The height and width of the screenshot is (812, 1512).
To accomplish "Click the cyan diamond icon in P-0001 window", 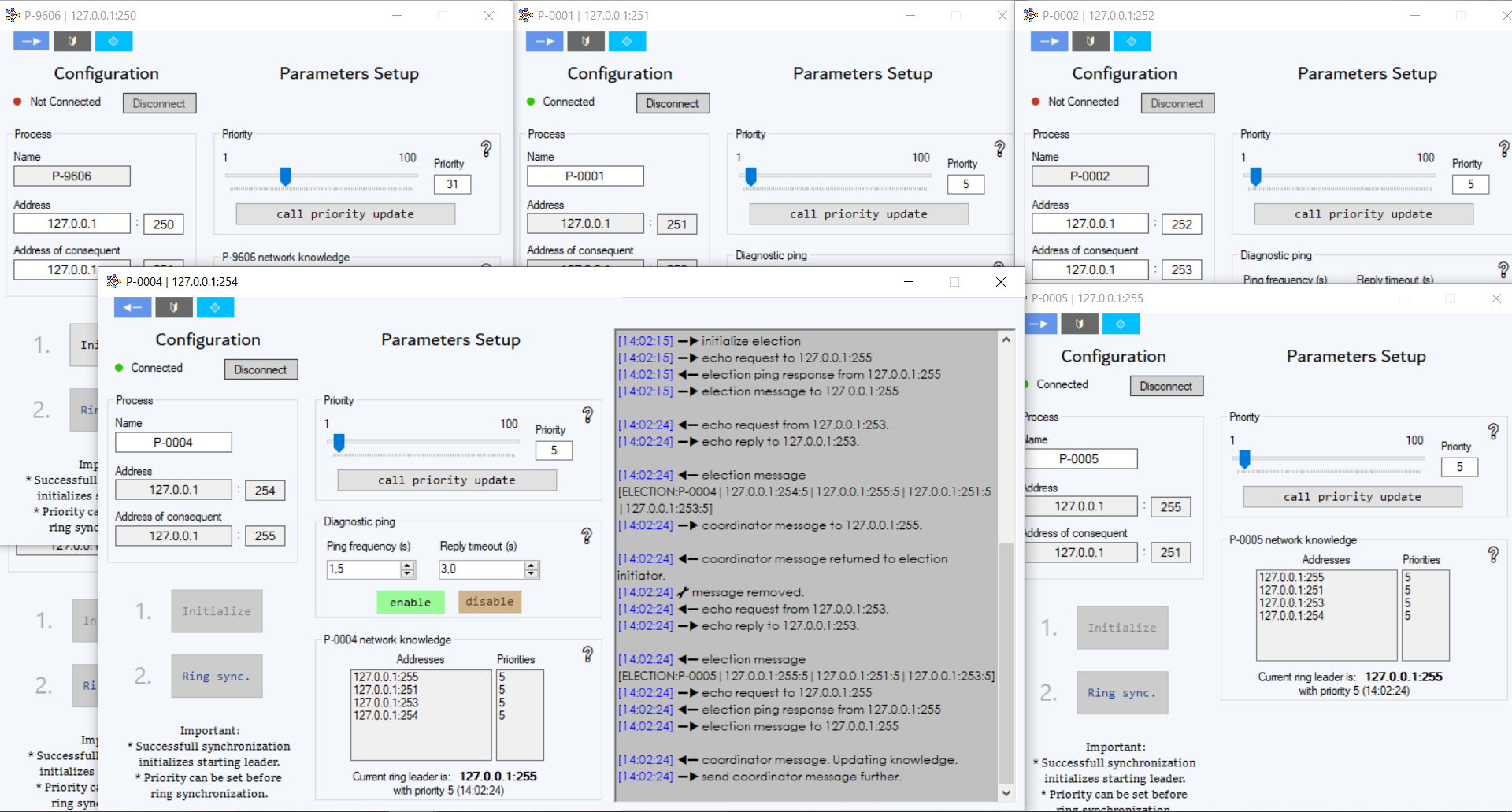I will pos(627,41).
